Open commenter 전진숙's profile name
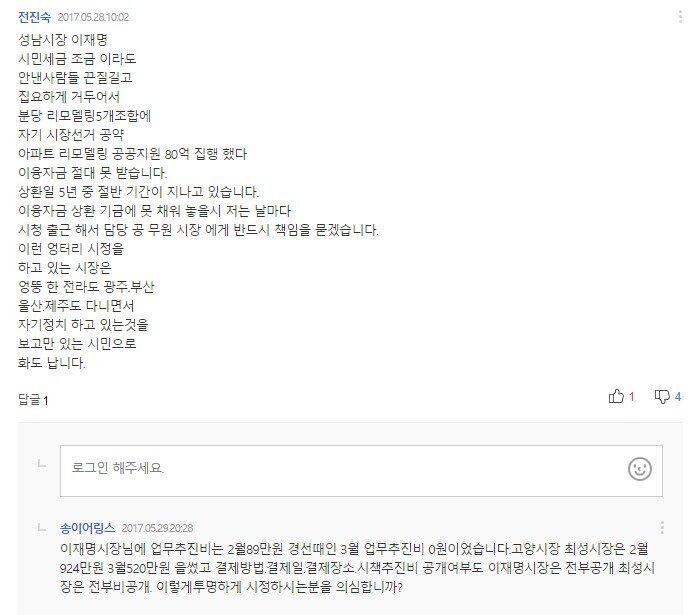 [x=34, y=17]
